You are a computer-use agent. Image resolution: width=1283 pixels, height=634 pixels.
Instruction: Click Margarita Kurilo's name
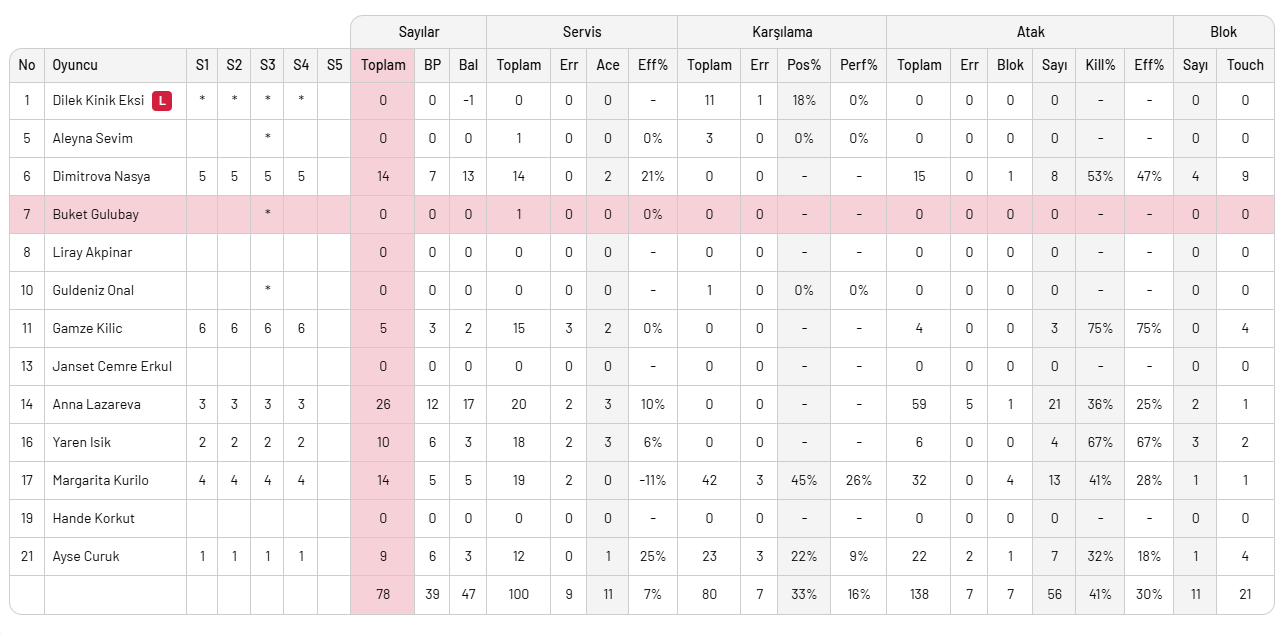coord(100,481)
